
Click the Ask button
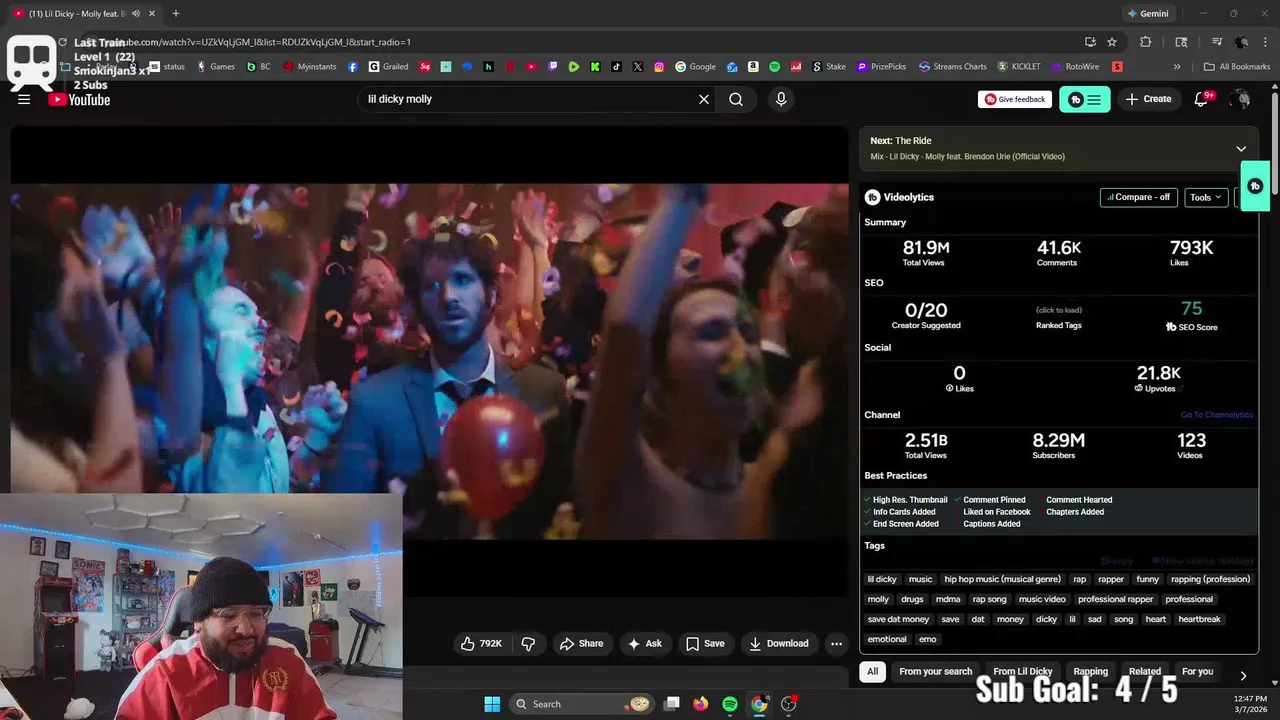click(644, 643)
